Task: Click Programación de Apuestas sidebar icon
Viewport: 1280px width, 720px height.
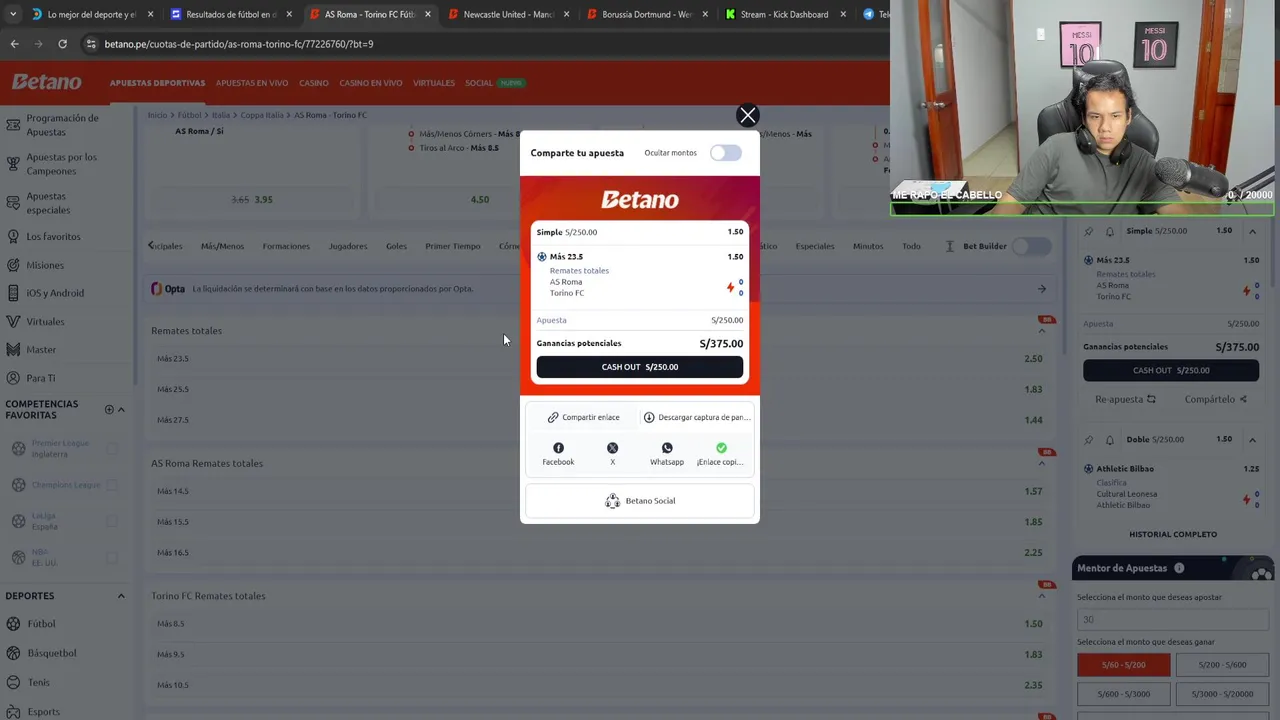Action: [13, 125]
